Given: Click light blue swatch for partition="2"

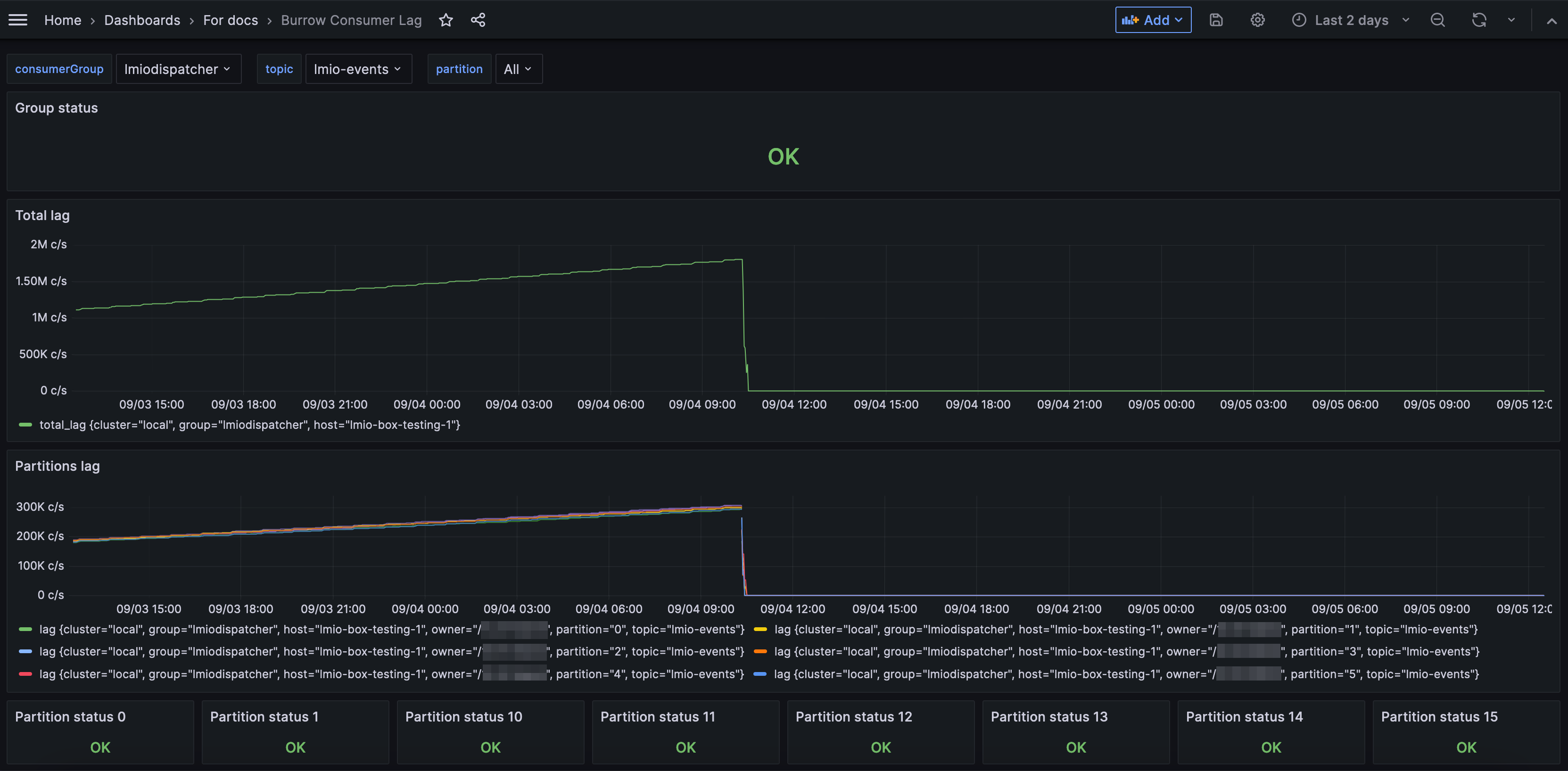Looking at the screenshot, I should click(25, 651).
